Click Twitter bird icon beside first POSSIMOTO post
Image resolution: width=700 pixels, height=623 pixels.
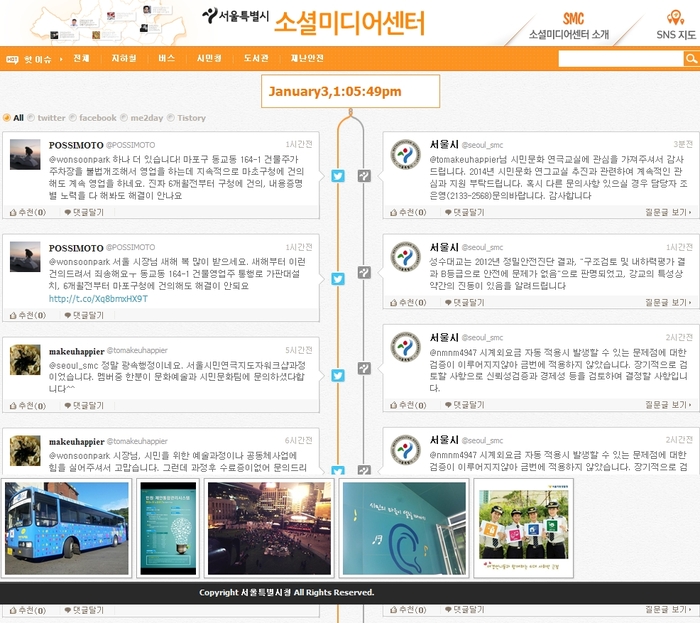(338, 176)
